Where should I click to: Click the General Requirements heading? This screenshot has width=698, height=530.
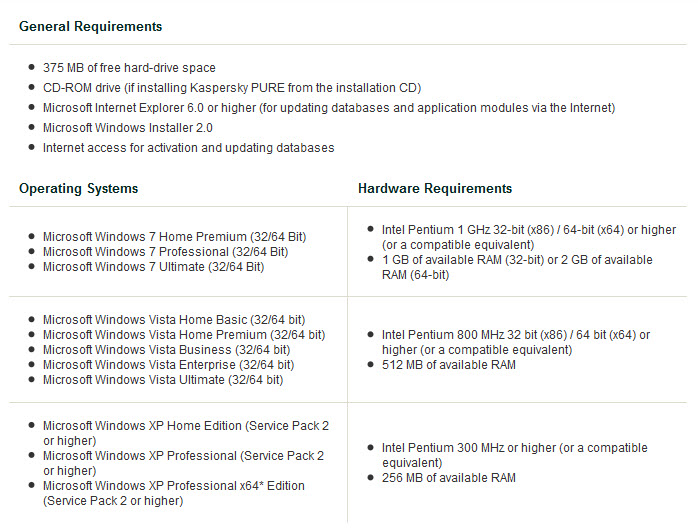click(90, 26)
